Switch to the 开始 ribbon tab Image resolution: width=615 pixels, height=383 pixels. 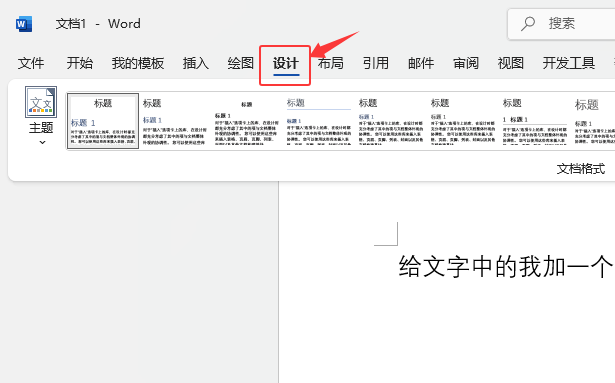point(80,63)
